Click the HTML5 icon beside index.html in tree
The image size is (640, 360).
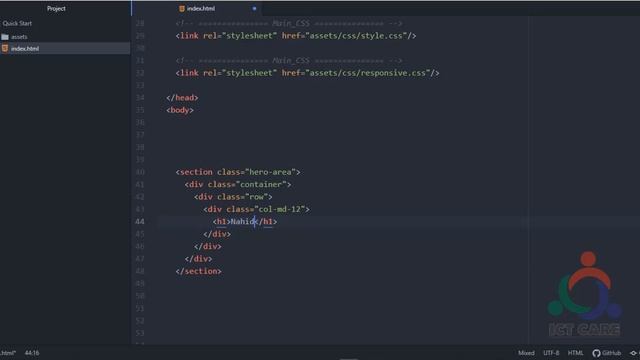click(5, 49)
